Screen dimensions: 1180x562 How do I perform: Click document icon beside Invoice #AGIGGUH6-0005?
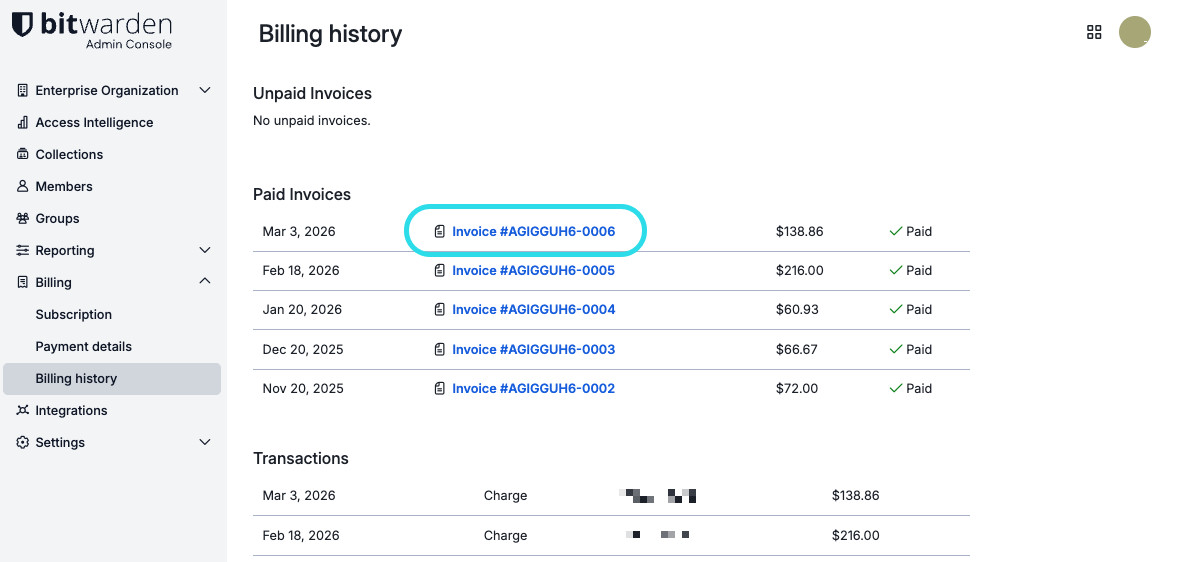[440, 271]
